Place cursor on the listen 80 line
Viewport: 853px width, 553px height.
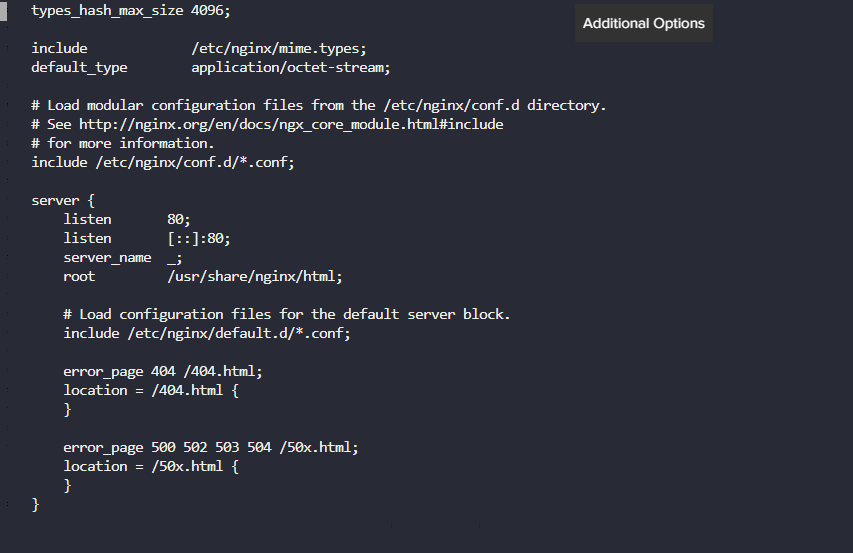pos(126,219)
